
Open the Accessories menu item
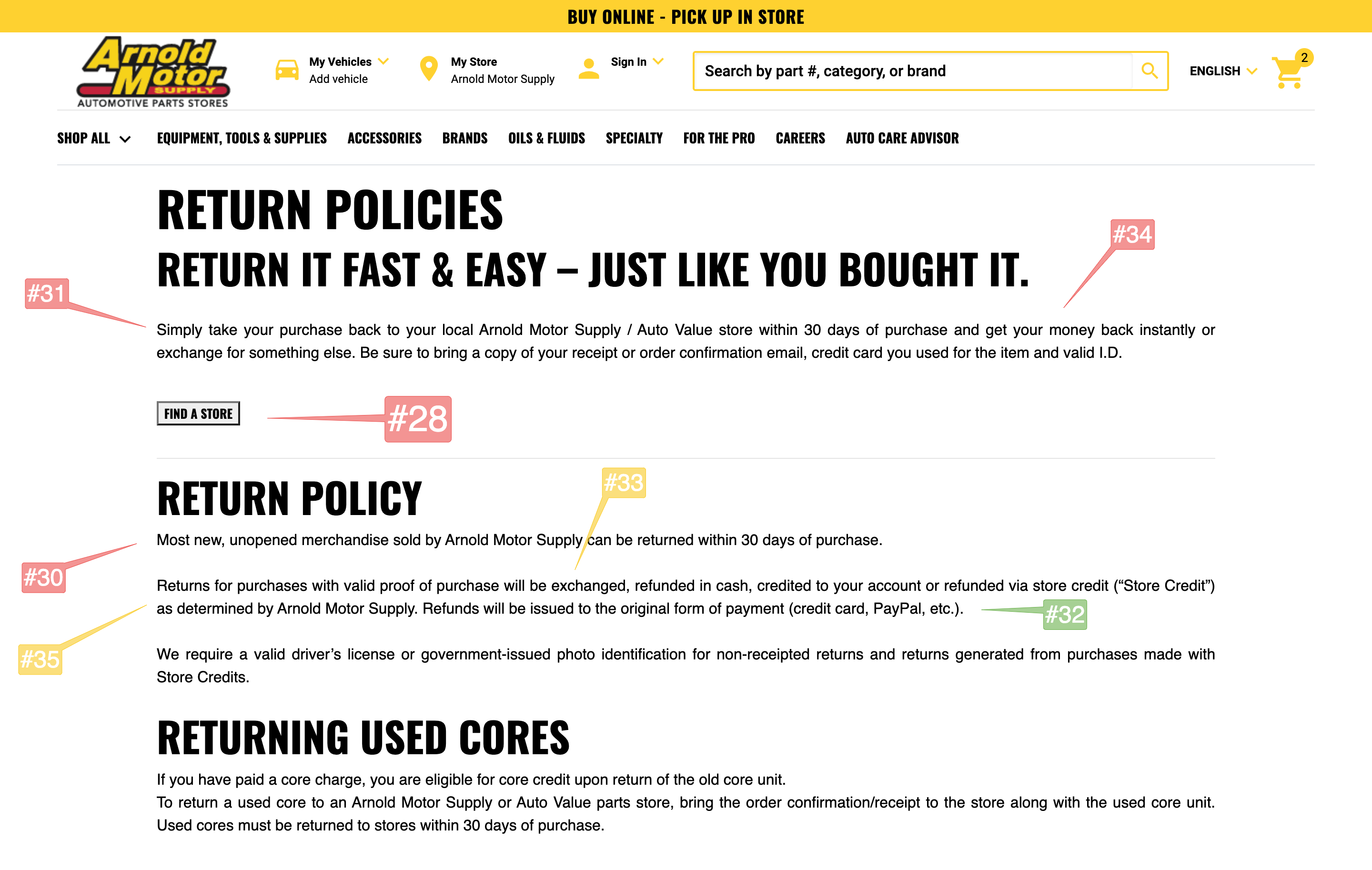pyautogui.click(x=384, y=139)
